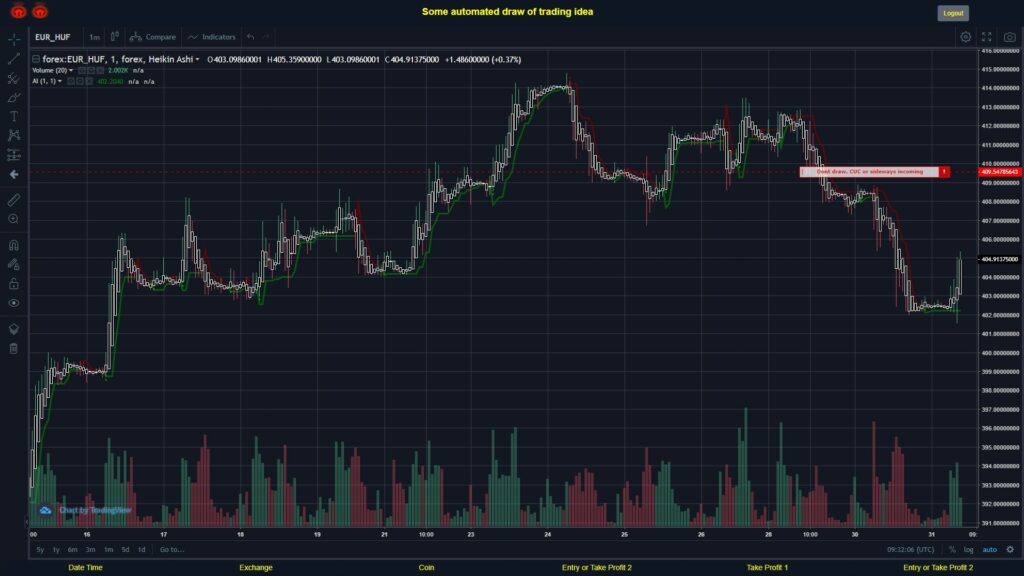
Task: Toggle stay in drawing mode pencil-lock icon
Action: pyautogui.click(x=14, y=264)
